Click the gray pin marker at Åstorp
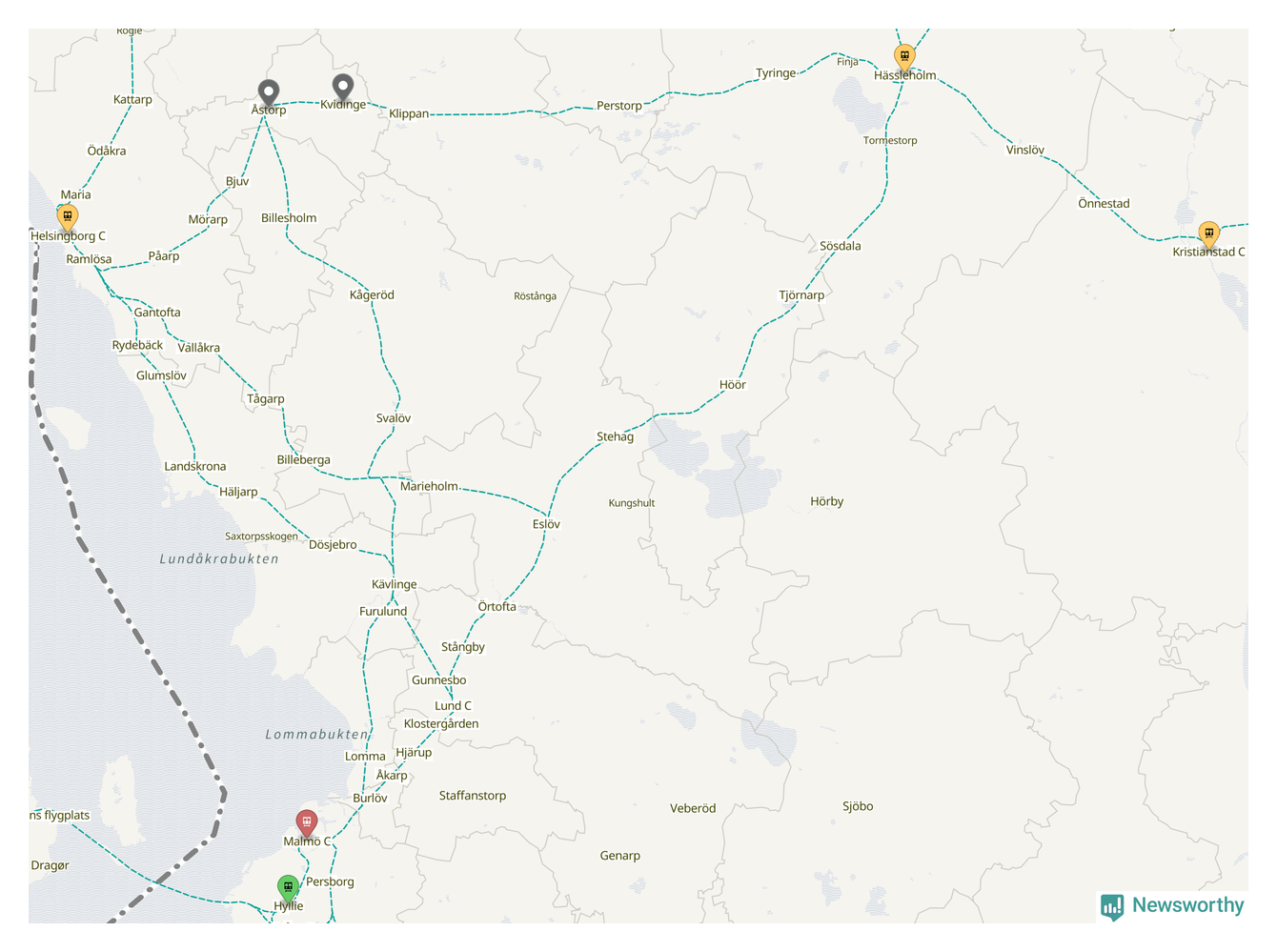Screen dimensions: 1277x952 tap(269, 92)
